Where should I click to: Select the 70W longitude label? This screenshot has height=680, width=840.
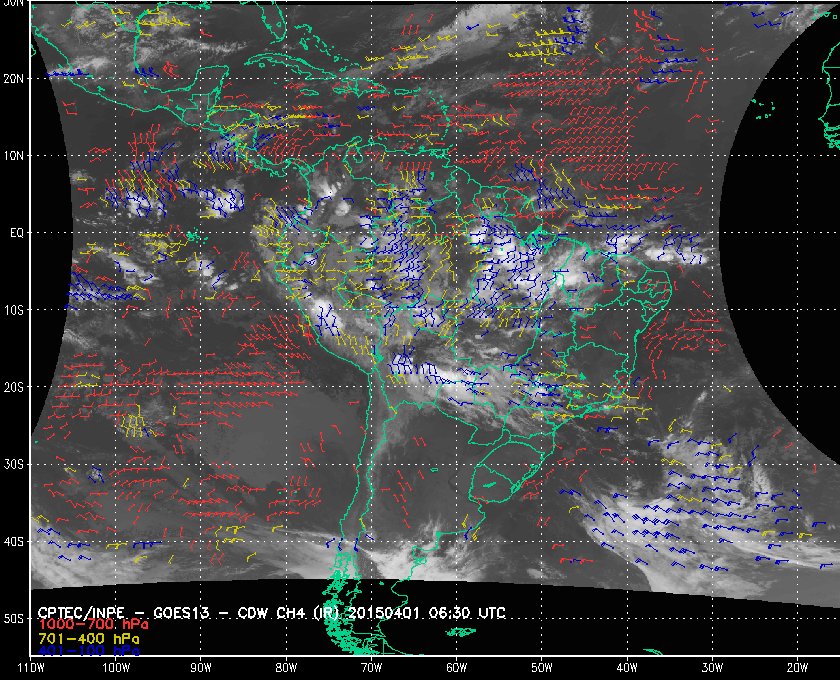click(371, 668)
